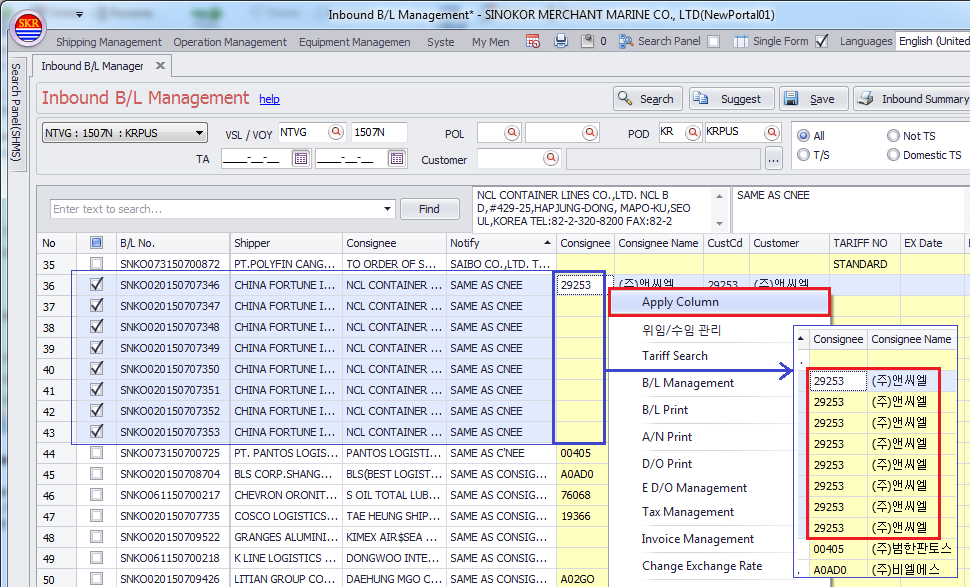
Task: Toggle the Search Panel checkbox
Action: point(713,41)
